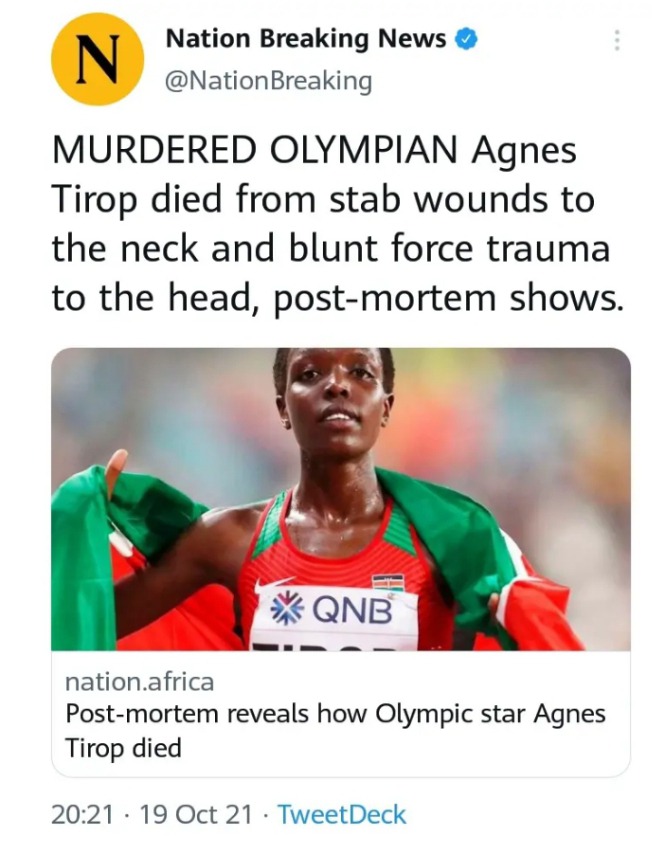Click the black N letter in logo
The height and width of the screenshot is (848, 653).
coord(97,59)
